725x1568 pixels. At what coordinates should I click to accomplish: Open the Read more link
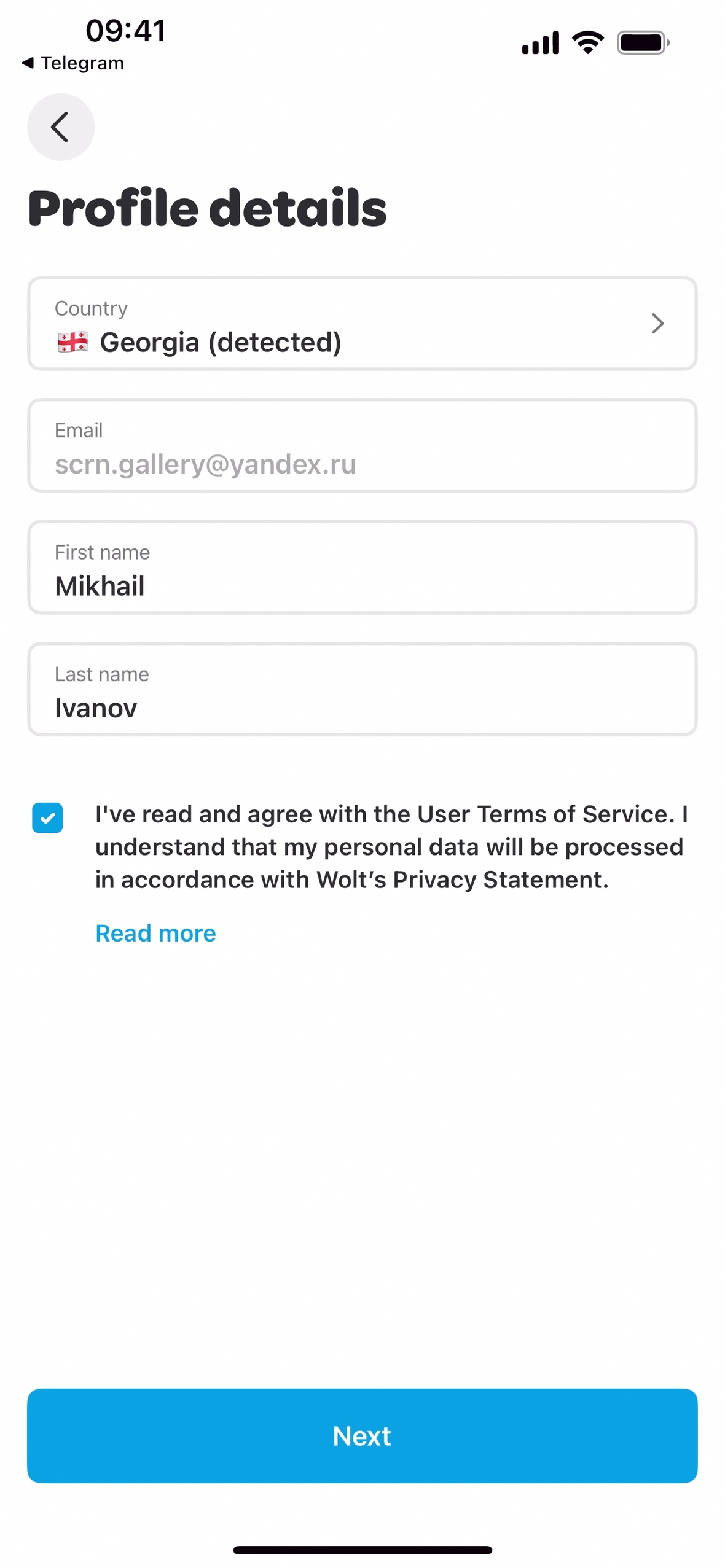pyautogui.click(x=155, y=933)
